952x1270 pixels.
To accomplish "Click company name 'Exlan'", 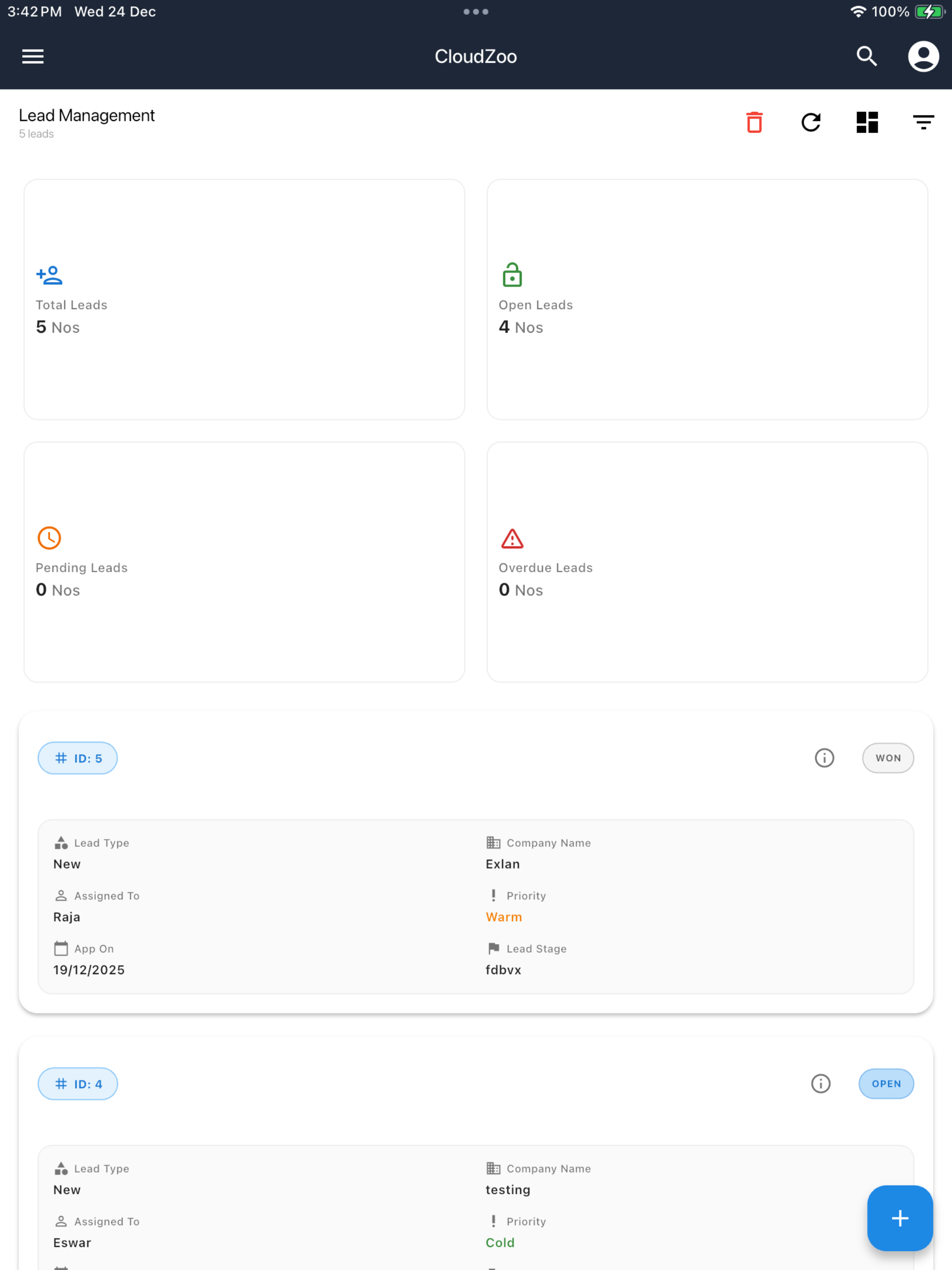I will click(x=503, y=863).
